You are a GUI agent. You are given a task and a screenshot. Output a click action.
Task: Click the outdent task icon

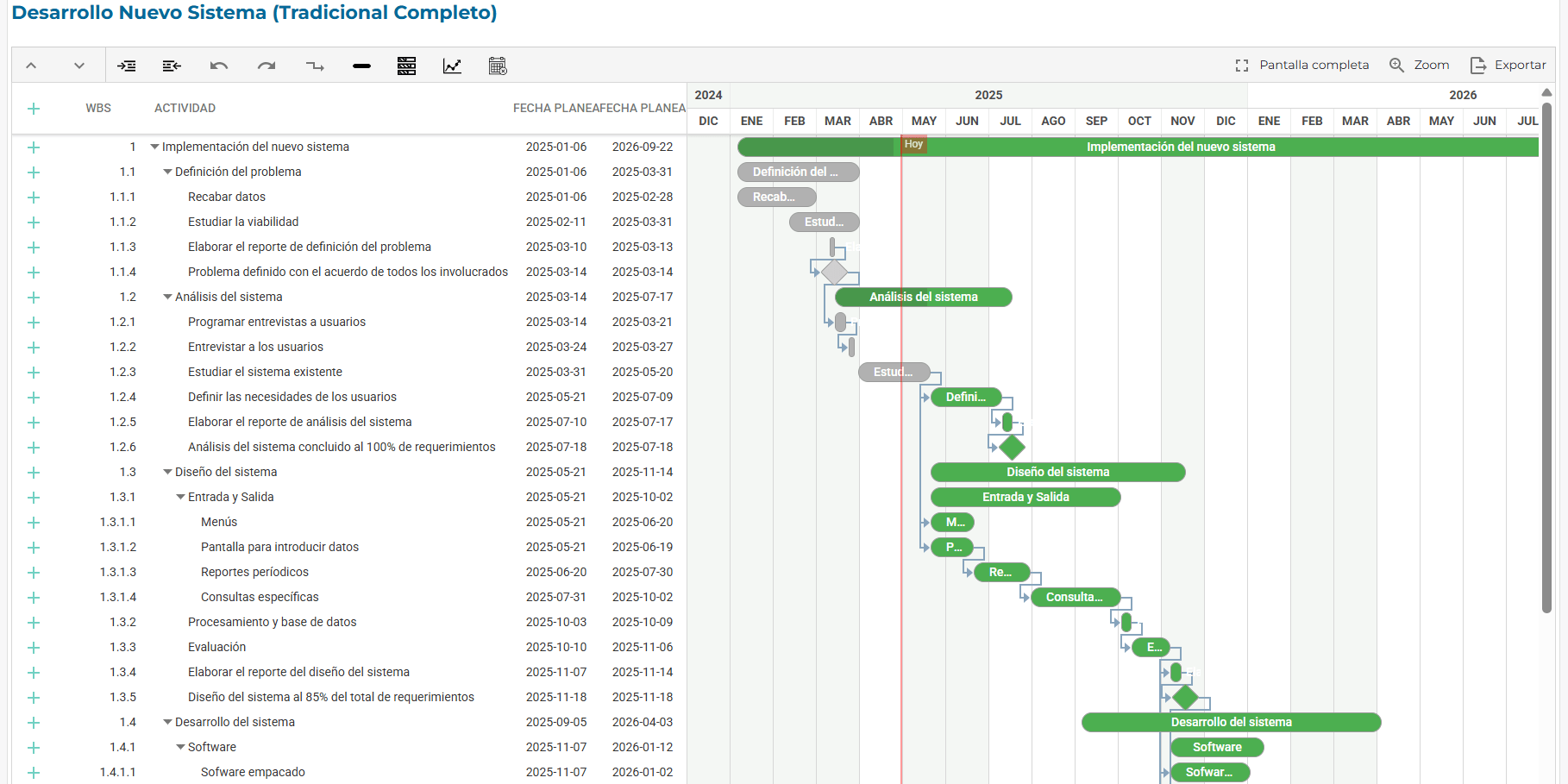click(172, 66)
